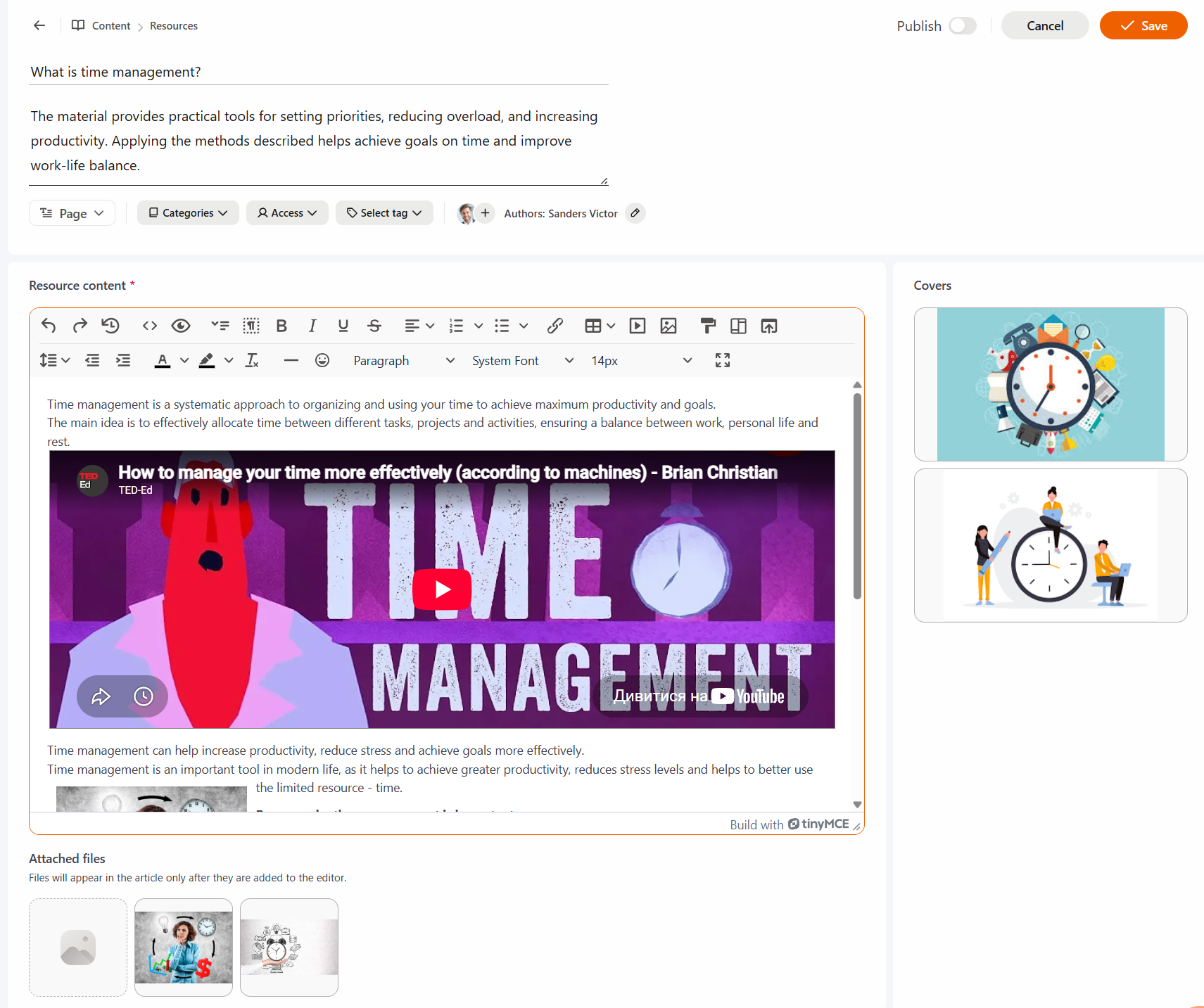This screenshot has height=1008, width=1204.
Task: Click the two-column layout icon
Action: point(738,326)
